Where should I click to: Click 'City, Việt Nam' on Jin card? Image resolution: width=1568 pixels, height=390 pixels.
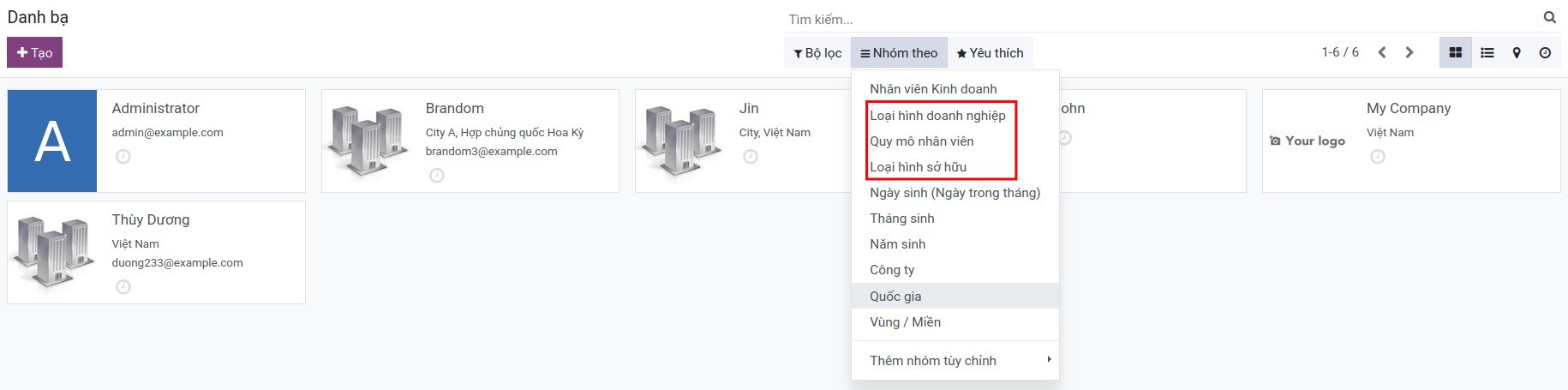[x=775, y=133]
